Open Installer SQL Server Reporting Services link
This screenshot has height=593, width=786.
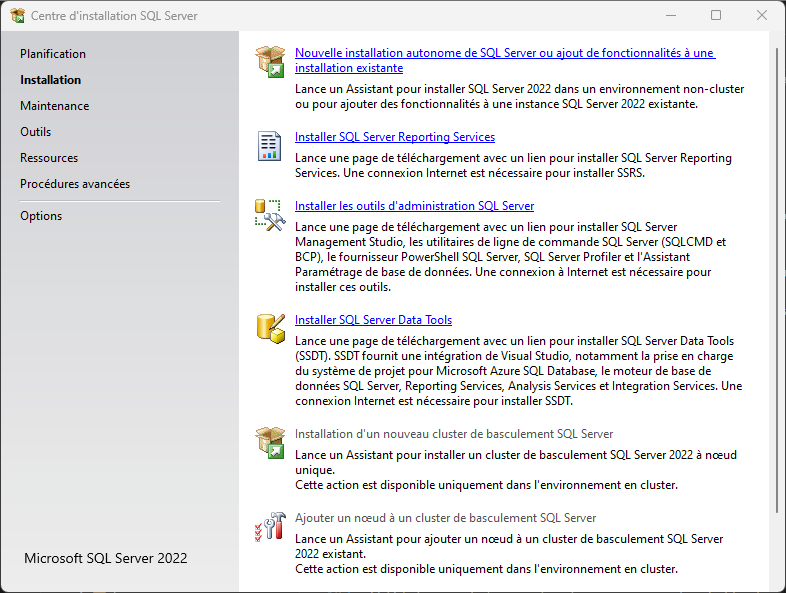tap(395, 137)
